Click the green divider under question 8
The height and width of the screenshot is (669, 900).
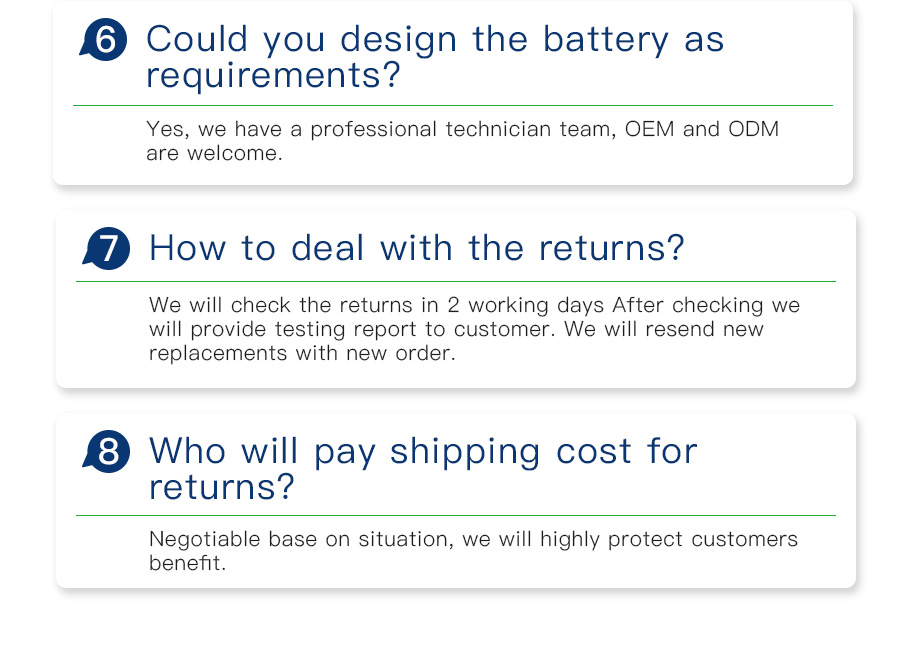(x=456, y=516)
